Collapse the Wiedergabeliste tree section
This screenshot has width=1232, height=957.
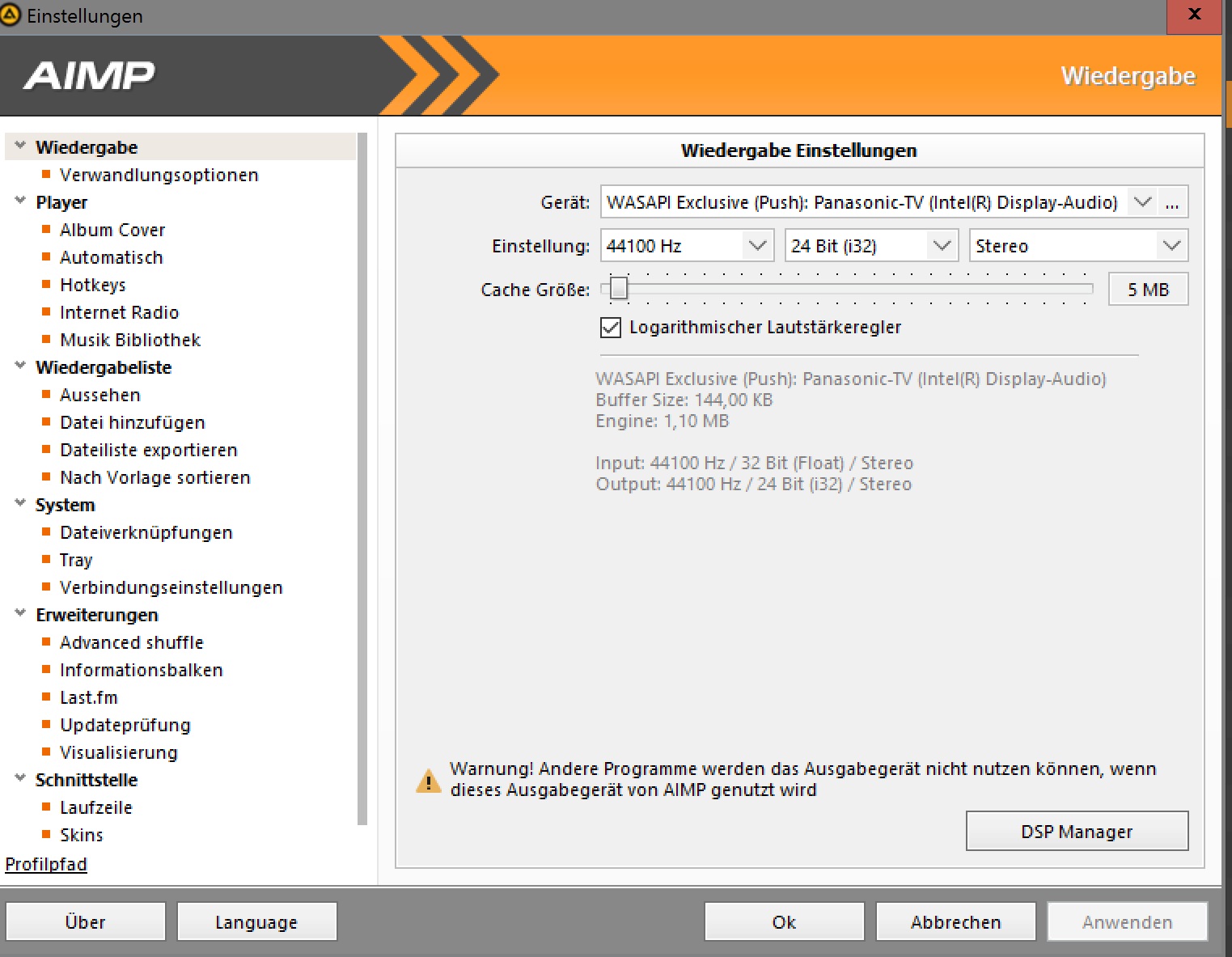(20, 366)
